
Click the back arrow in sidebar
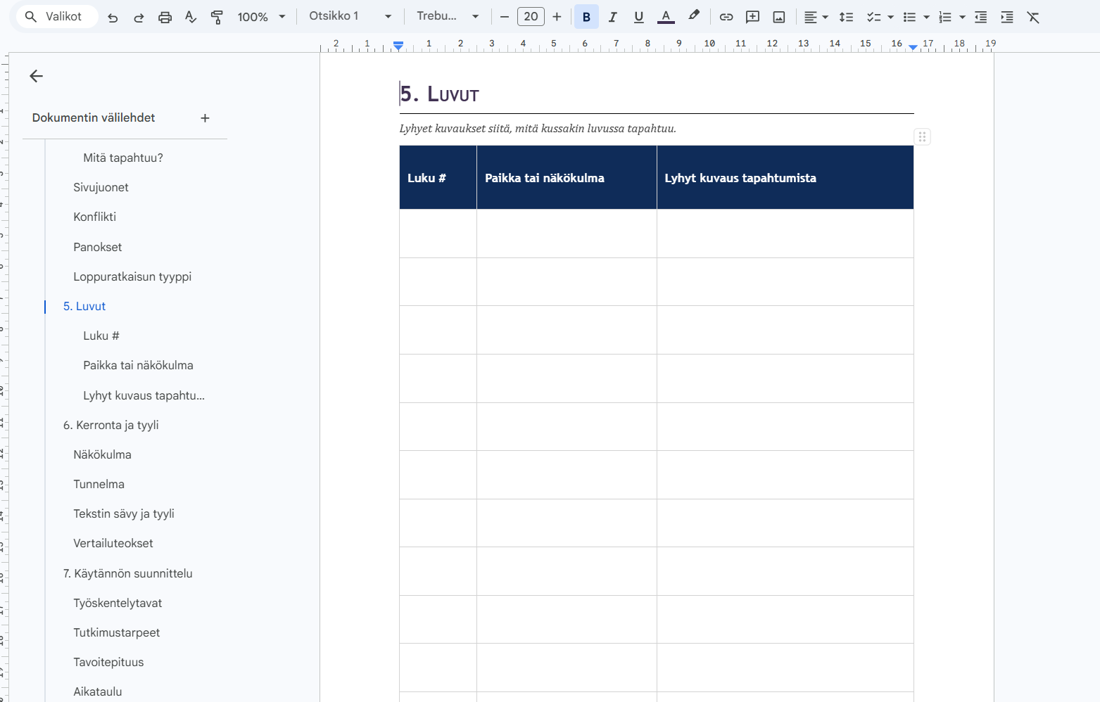coord(36,76)
